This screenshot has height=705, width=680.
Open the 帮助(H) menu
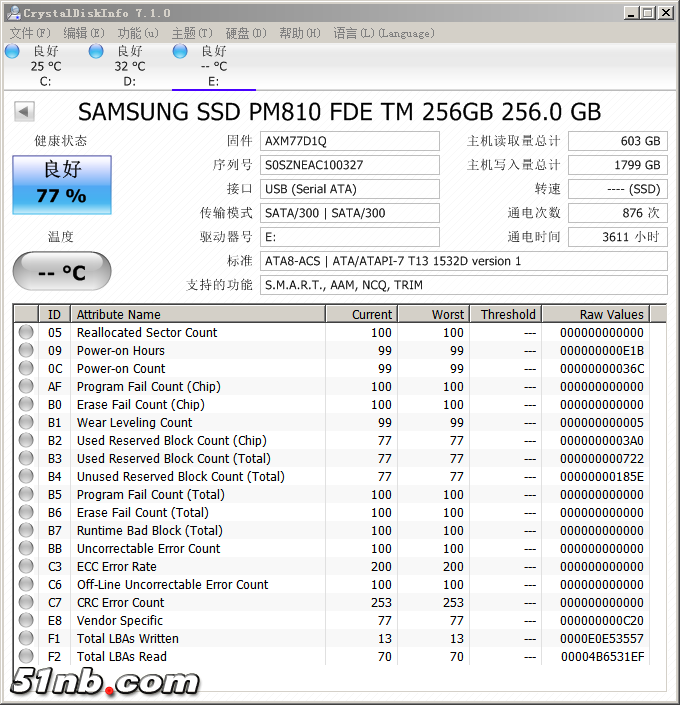(x=300, y=33)
